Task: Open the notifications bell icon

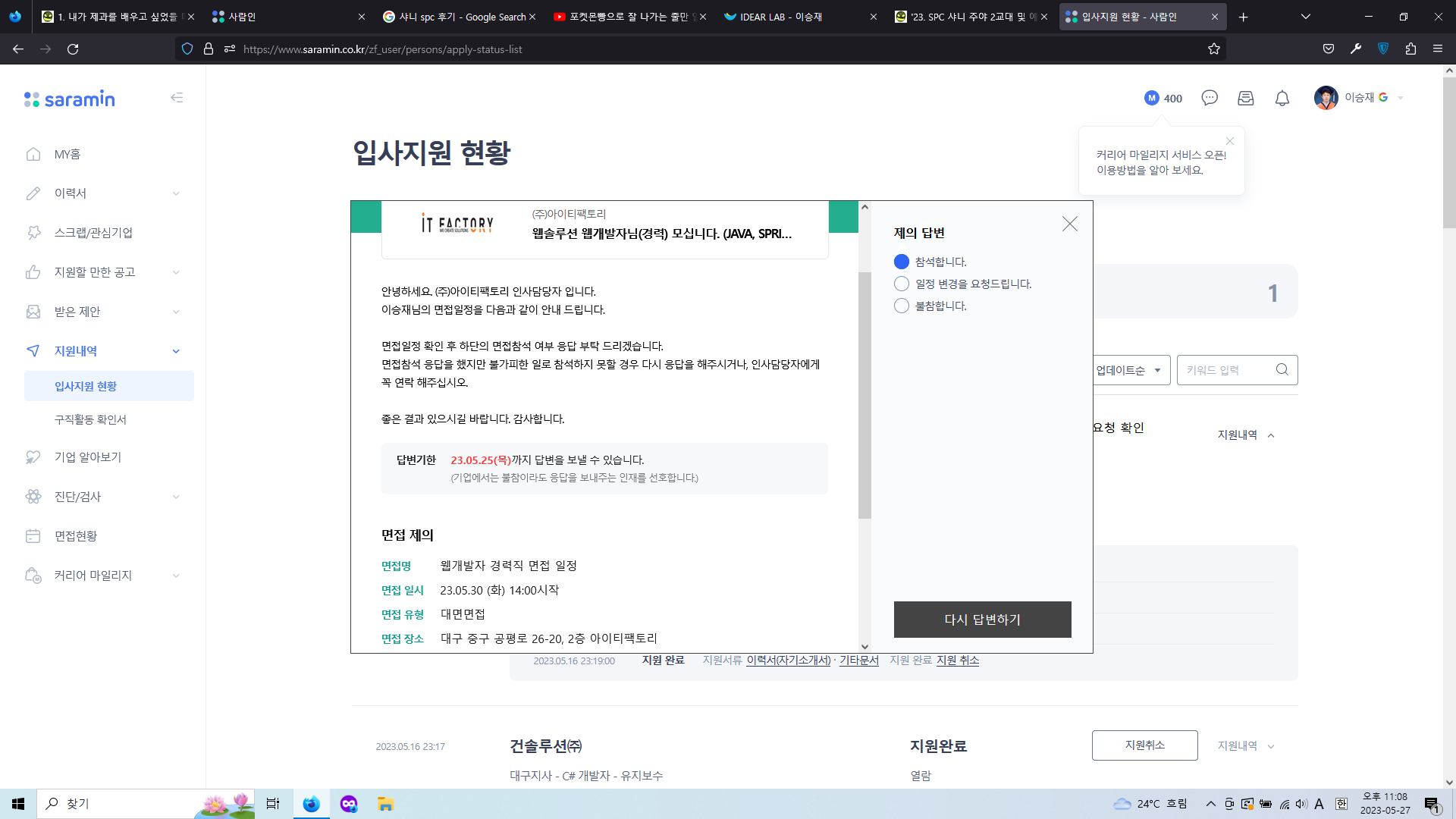Action: click(x=1282, y=98)
